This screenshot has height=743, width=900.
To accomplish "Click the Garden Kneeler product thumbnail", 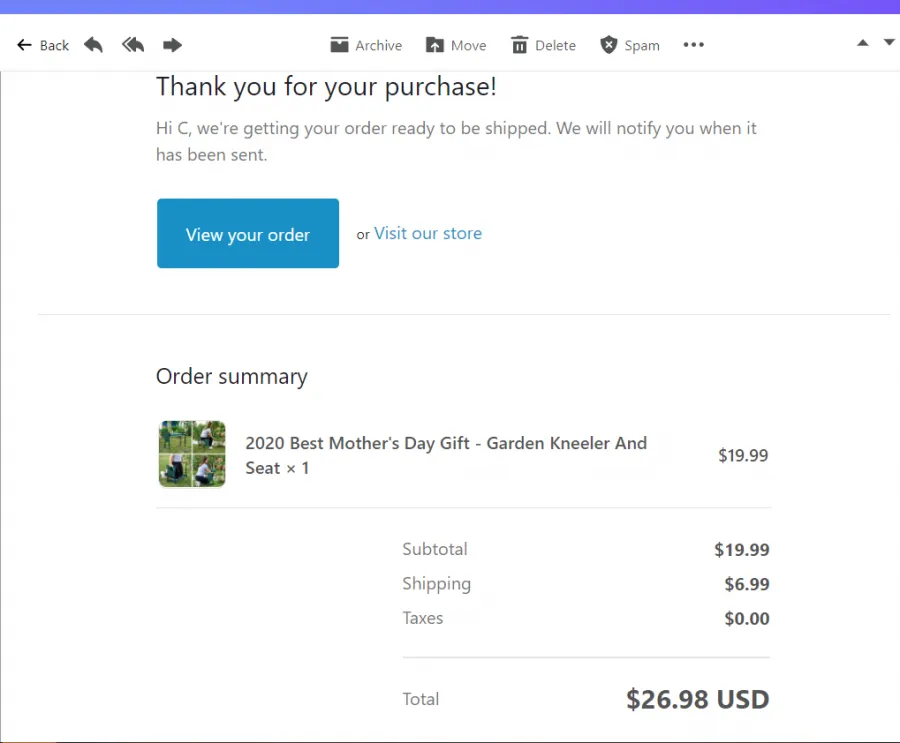I will pyautogui.click(x=192, y=454).
